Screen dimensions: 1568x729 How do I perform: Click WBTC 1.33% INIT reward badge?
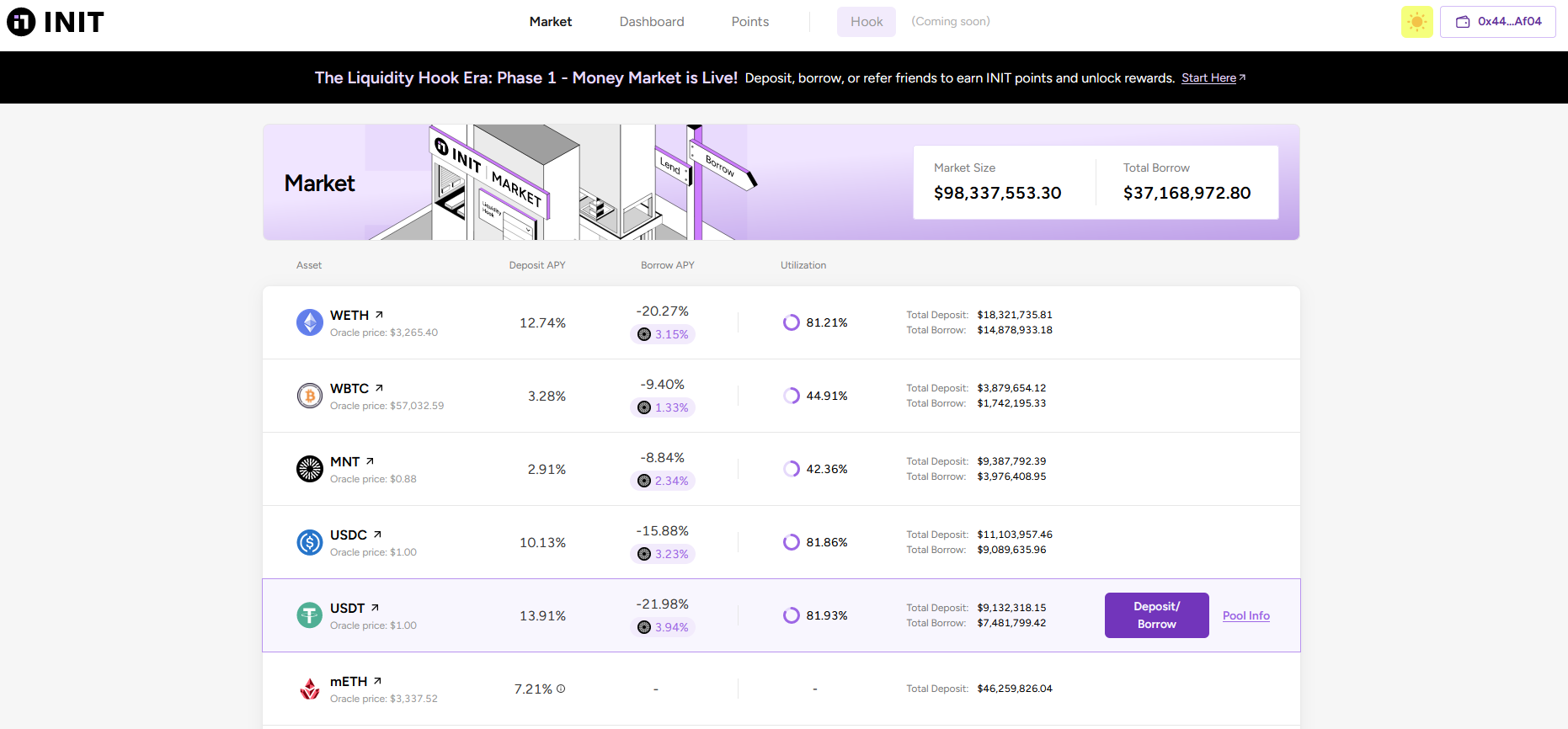(663, 407)
